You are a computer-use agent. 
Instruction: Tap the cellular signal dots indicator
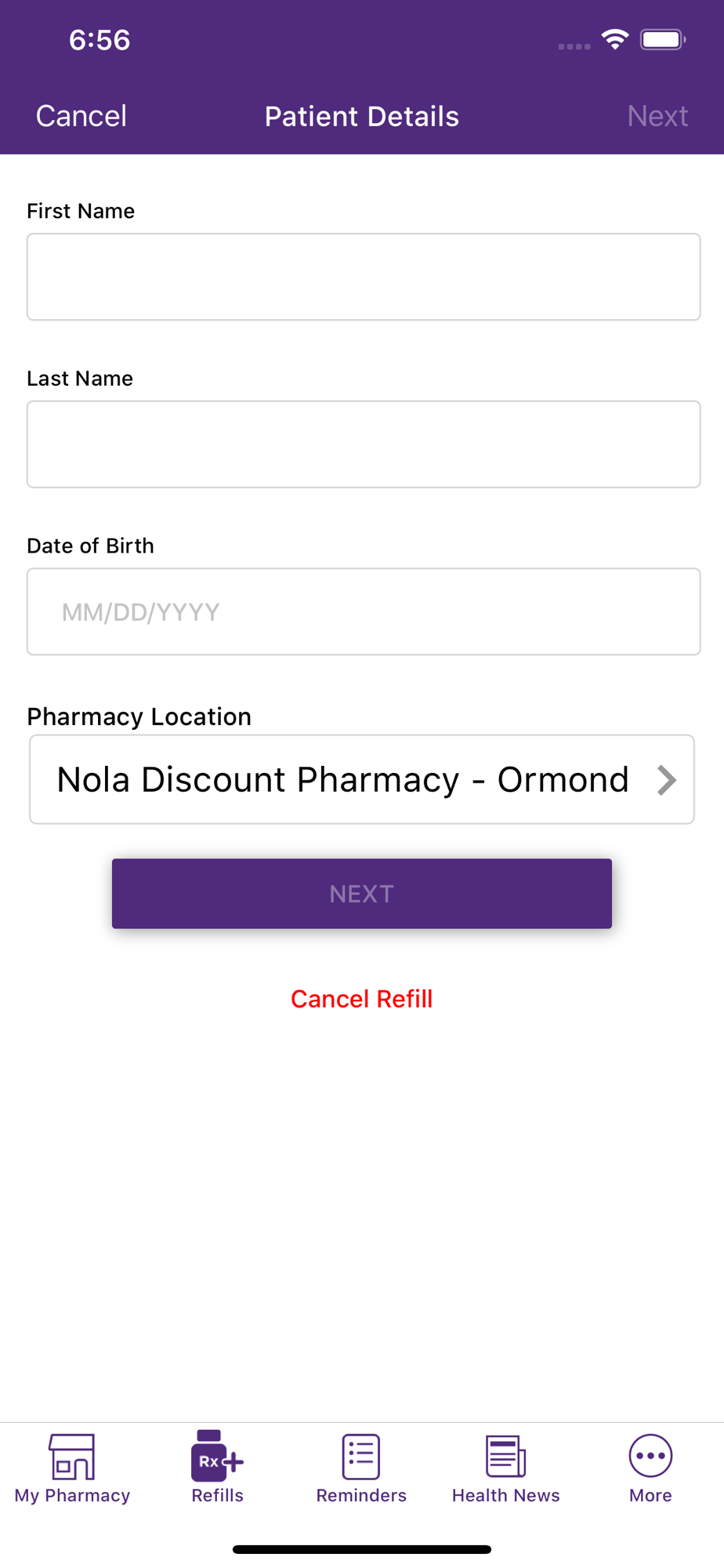coord(574,46)
